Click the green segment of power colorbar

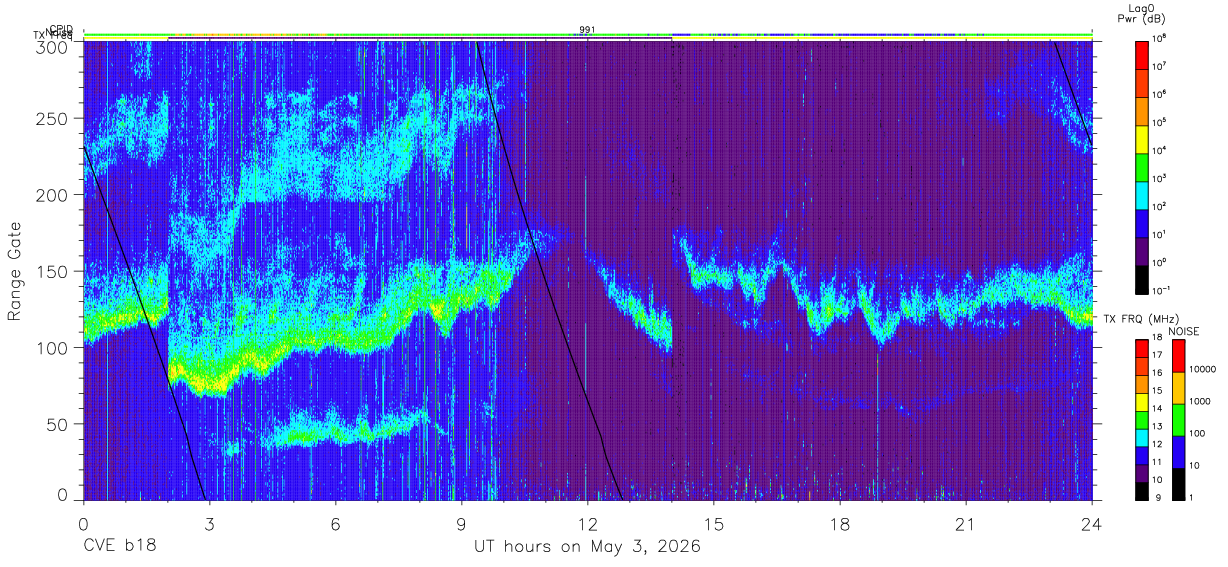[1141, 166]
